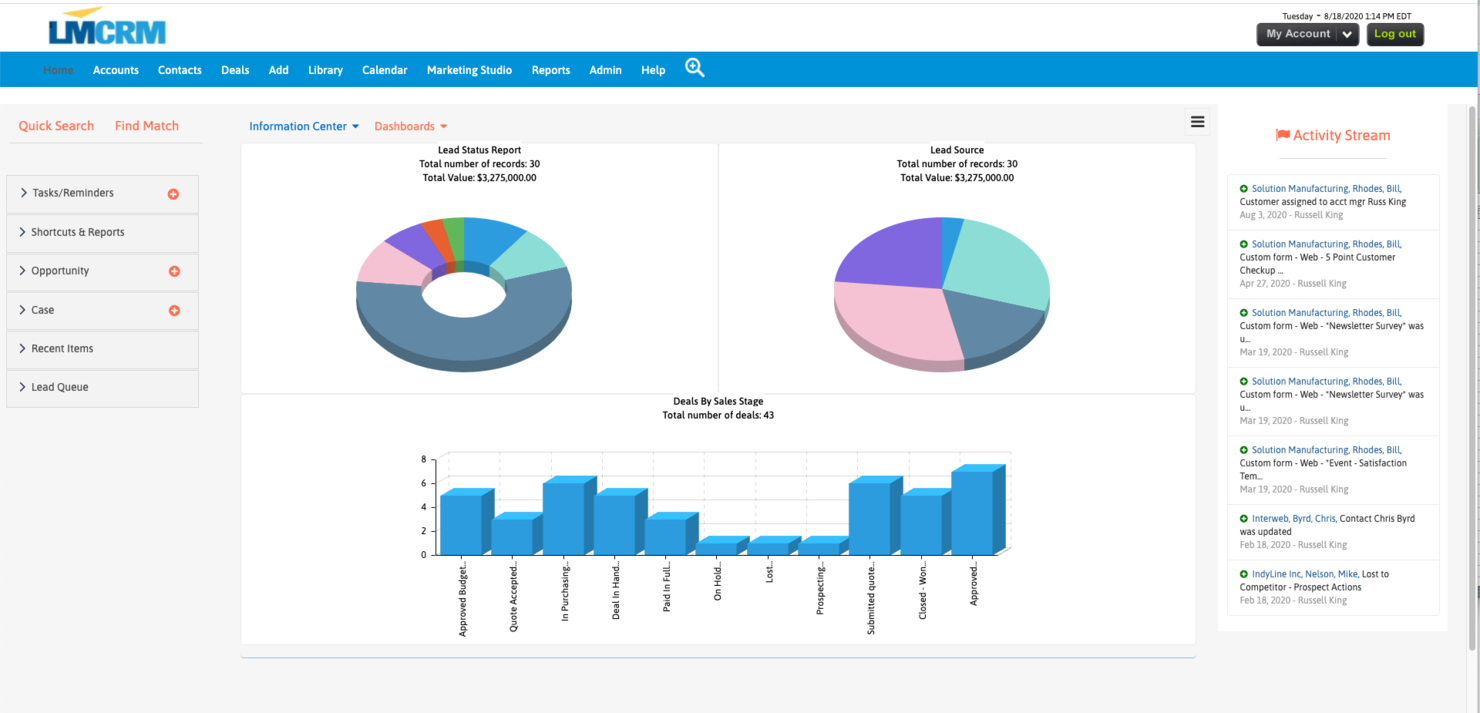The image size is (1480, 713).
Task: Click the Log out button
Action: click(1395, 33)
